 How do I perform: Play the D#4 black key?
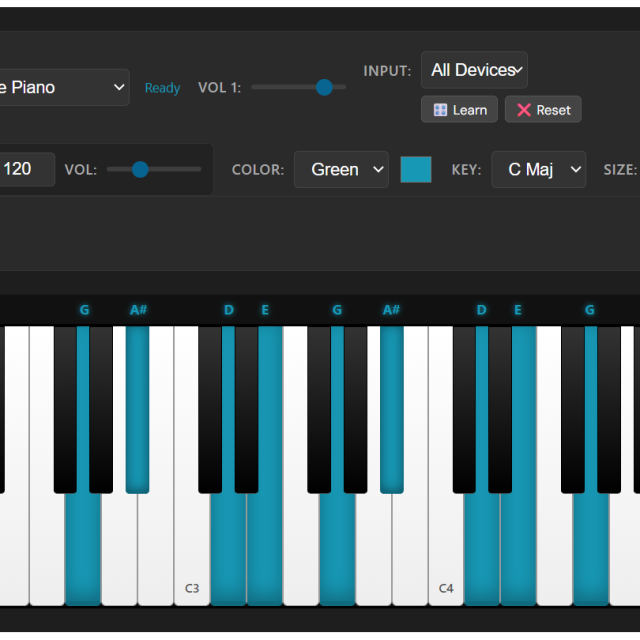tap(500, 409)
